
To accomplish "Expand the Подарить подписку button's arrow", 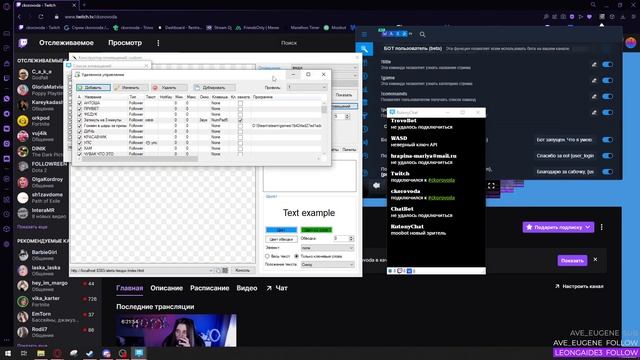I will pyautogui.click(x=588, y=227).
